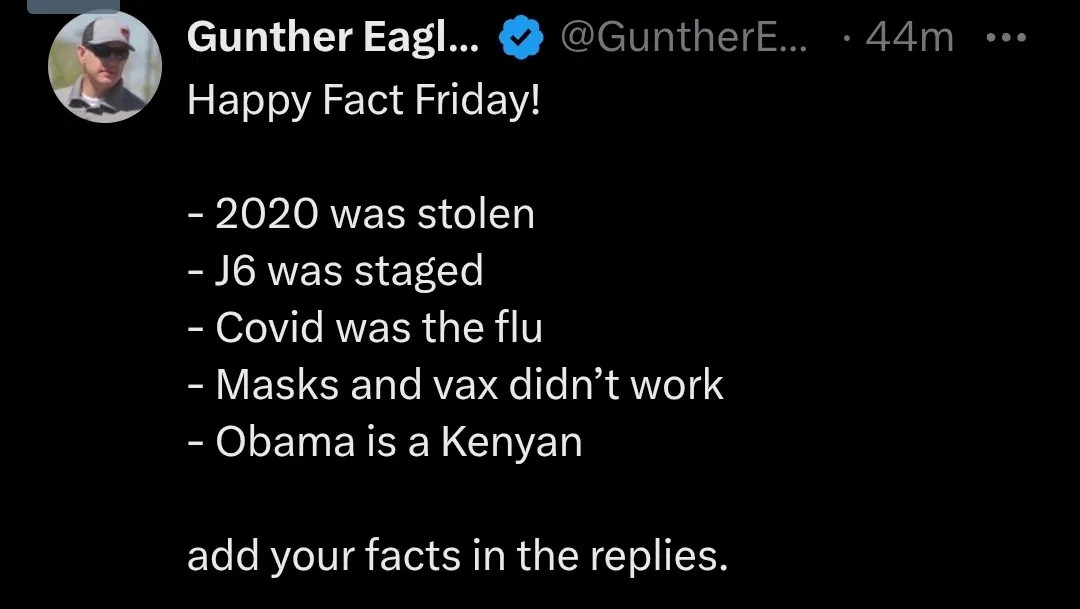The image size is (1080, 609).
Task: Open Gunther's profile picture avatar
Action: 105,68
